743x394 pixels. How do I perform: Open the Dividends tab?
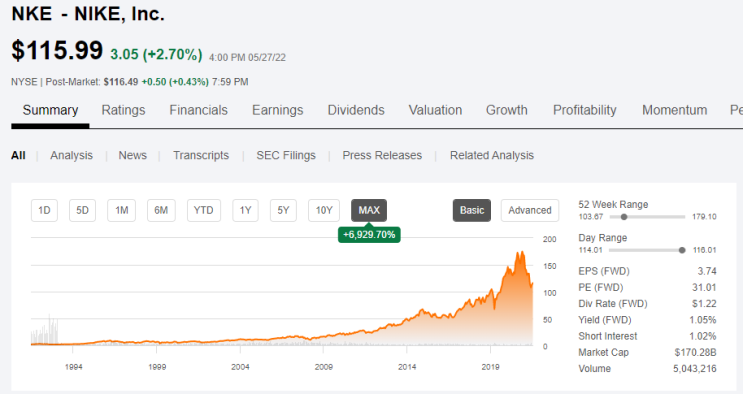pyautogui.click(x=356, y=110)
